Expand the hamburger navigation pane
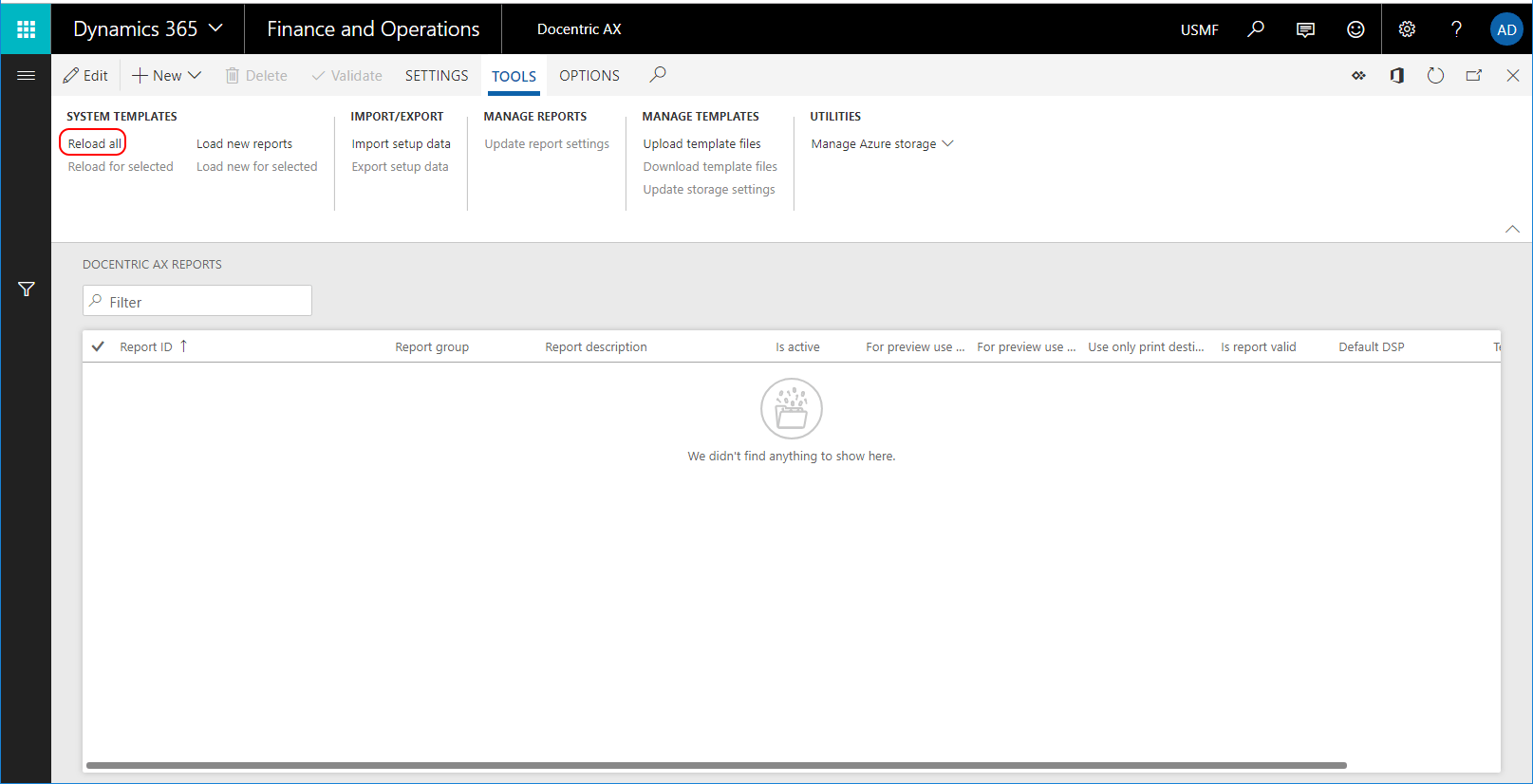 coord(26,75)
